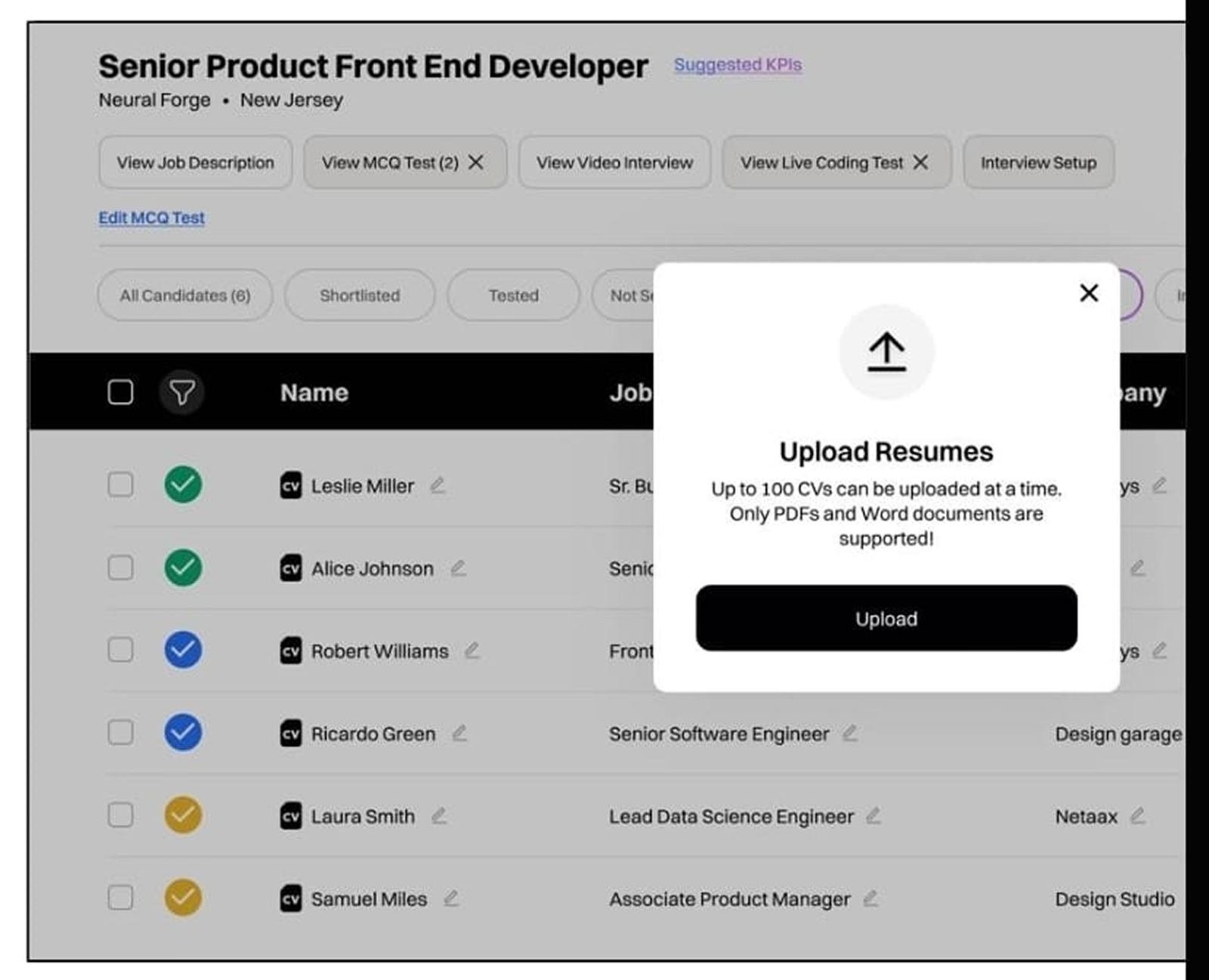Remove the View MCQ Test filter via its X
The height and width of the screenshot is (980, 1209).
coord(477,162)
